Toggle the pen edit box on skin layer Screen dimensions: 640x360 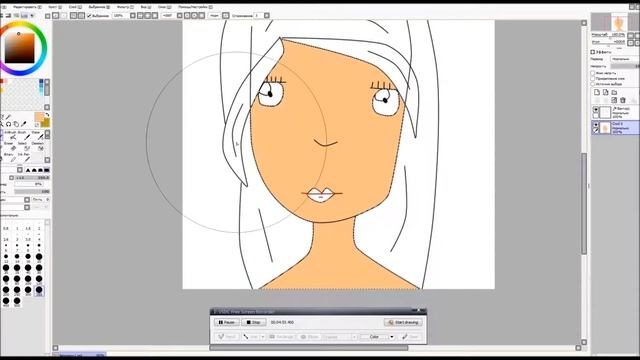click(596, 131)
